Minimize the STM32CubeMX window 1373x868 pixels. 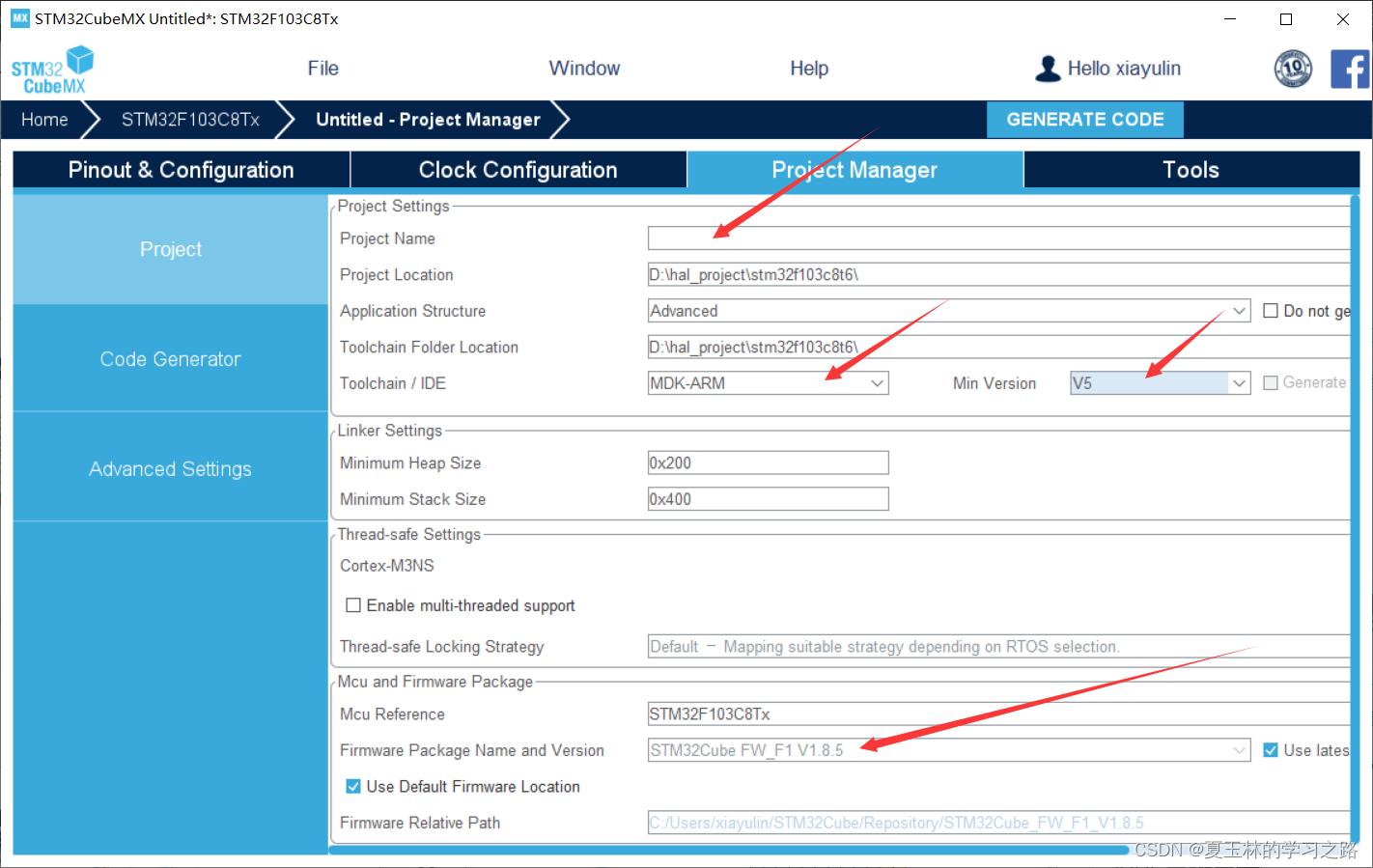point(1230,18)
